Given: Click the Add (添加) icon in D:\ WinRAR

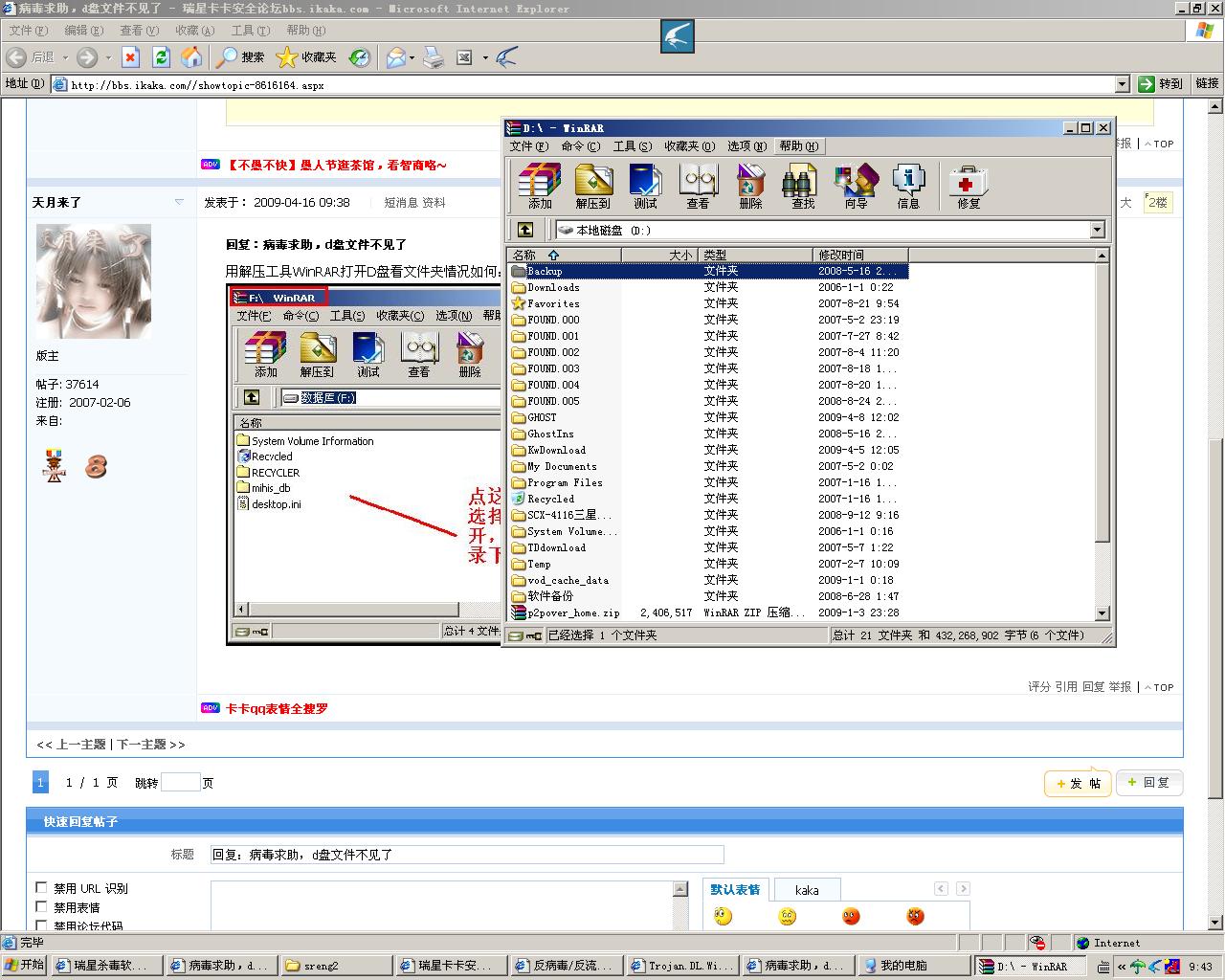Looking at the screenshot, I should [x=540, y=186].
